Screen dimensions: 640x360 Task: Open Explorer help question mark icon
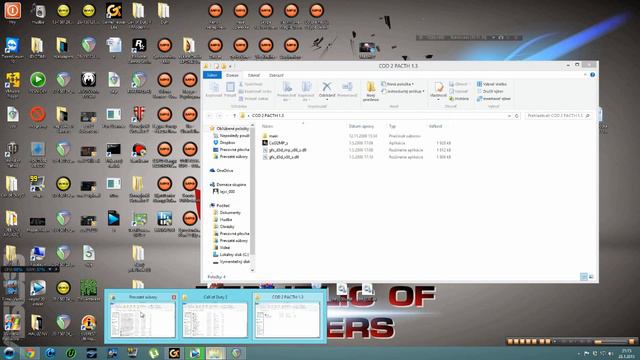tap(592, 75)
